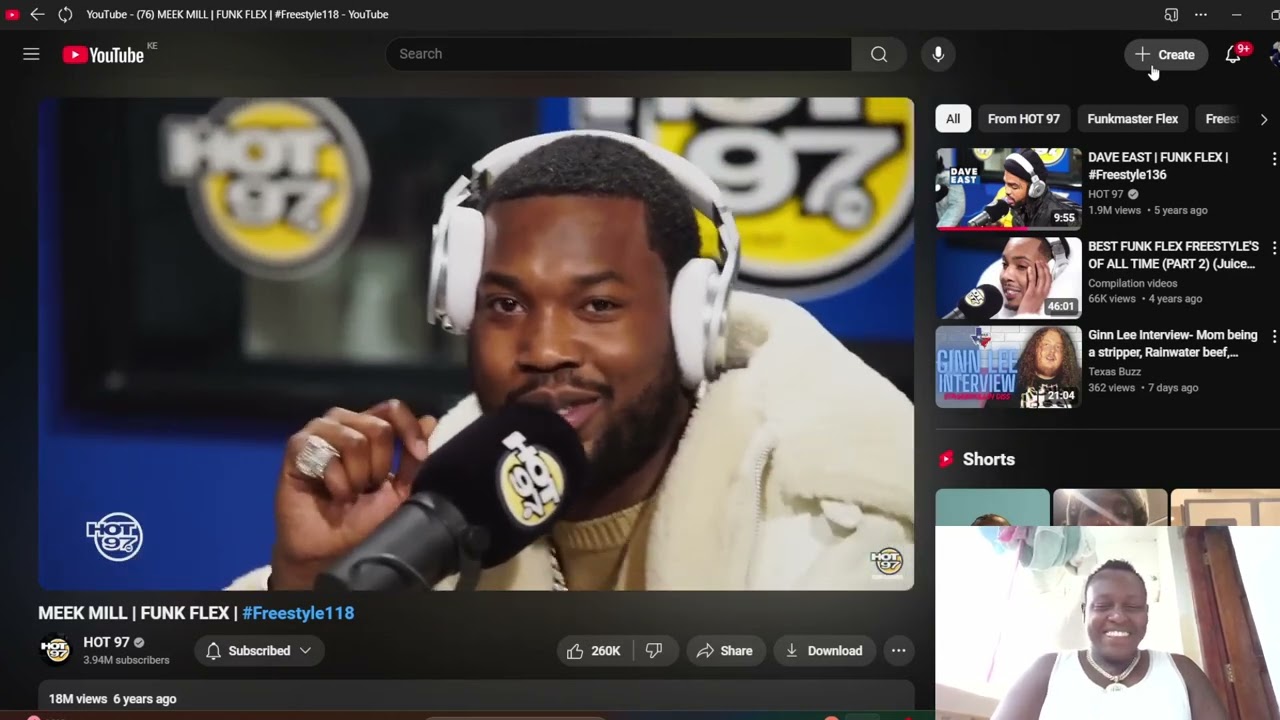Open browser three-dot settings menu

click(1200, 14)
